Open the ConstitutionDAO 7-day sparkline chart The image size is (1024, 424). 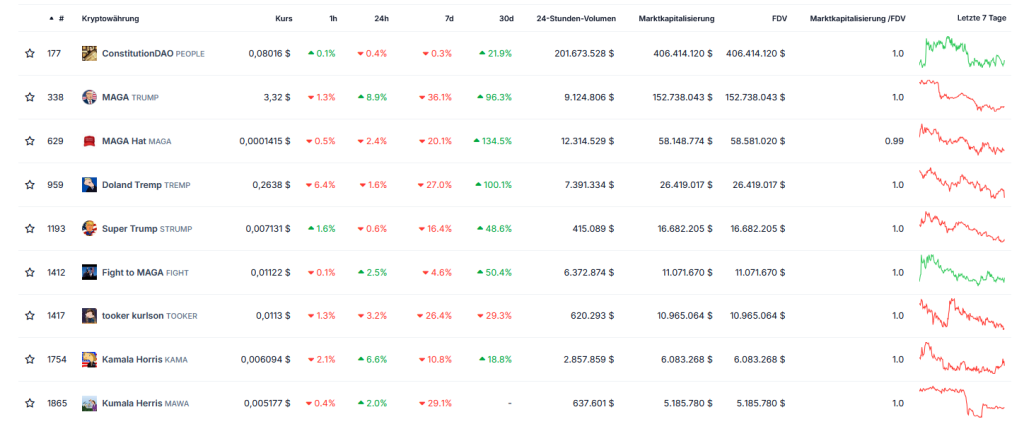click(962, 52)
